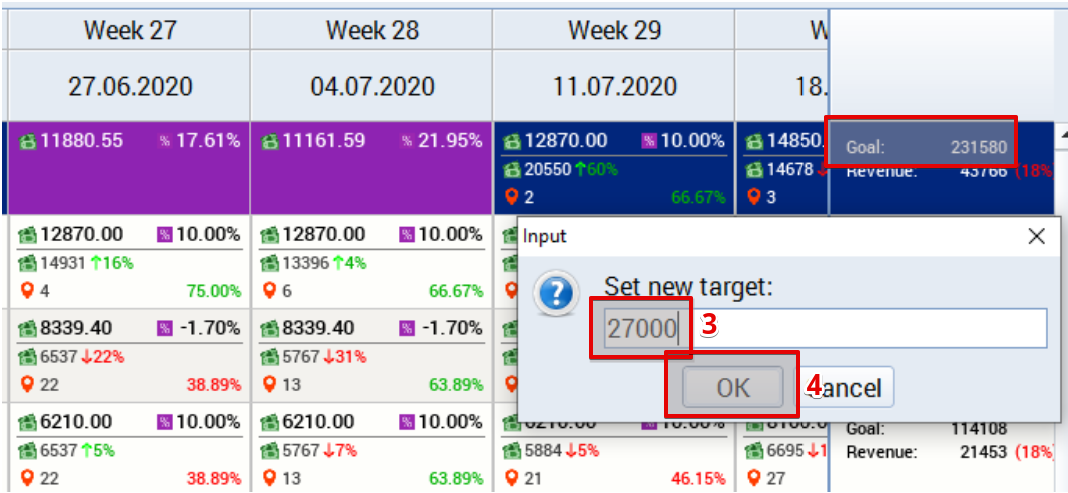The height and width of the screenshot is (493, 1068).
Task: Click percent icon in blue Week 29 cell
Action: point(649,142)
